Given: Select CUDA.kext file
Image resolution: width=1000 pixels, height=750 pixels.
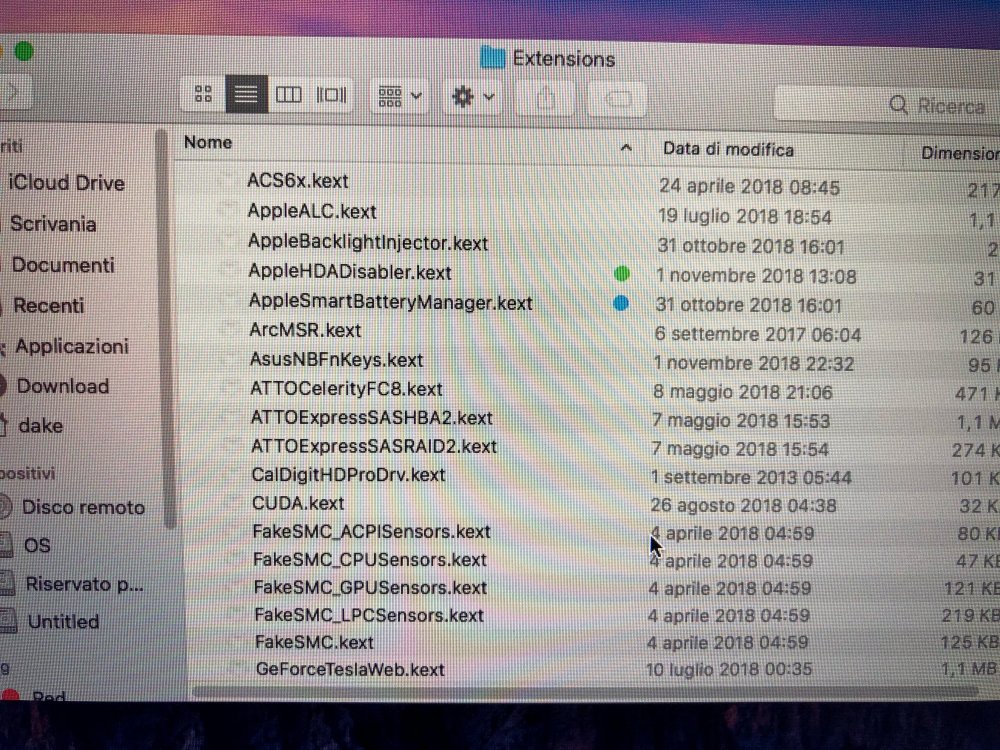Looking at the screenshot, I should click(x=298, y=503).
